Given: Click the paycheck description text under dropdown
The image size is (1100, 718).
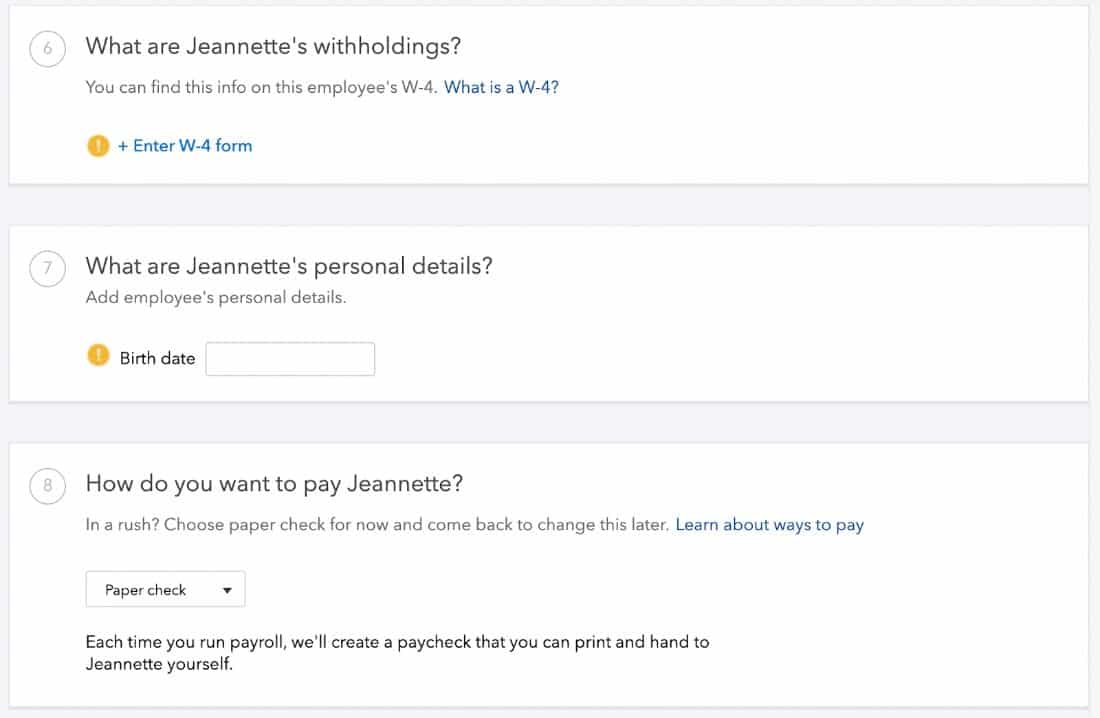Looking at the screenshot, I should [397, 653].
